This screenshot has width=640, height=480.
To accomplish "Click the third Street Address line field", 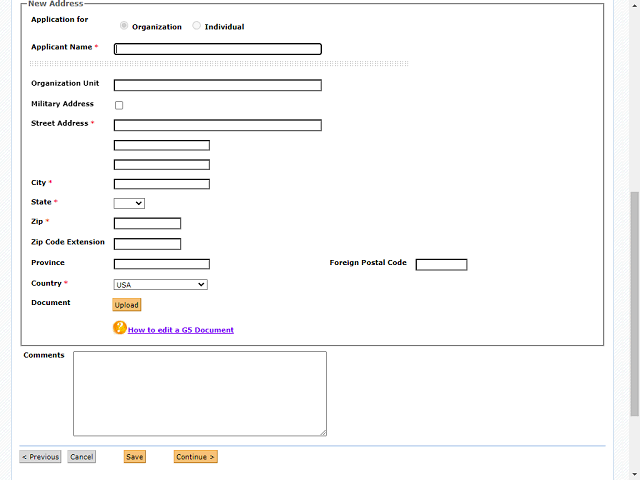I will (162, 165).
